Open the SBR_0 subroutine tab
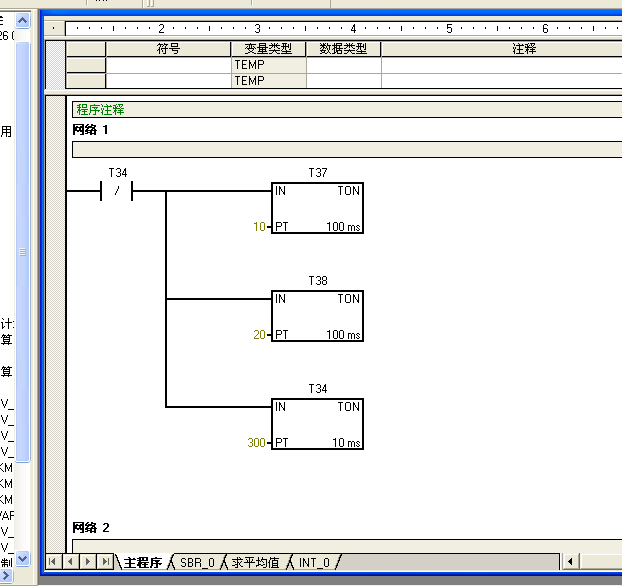 [x=197, y=562]
